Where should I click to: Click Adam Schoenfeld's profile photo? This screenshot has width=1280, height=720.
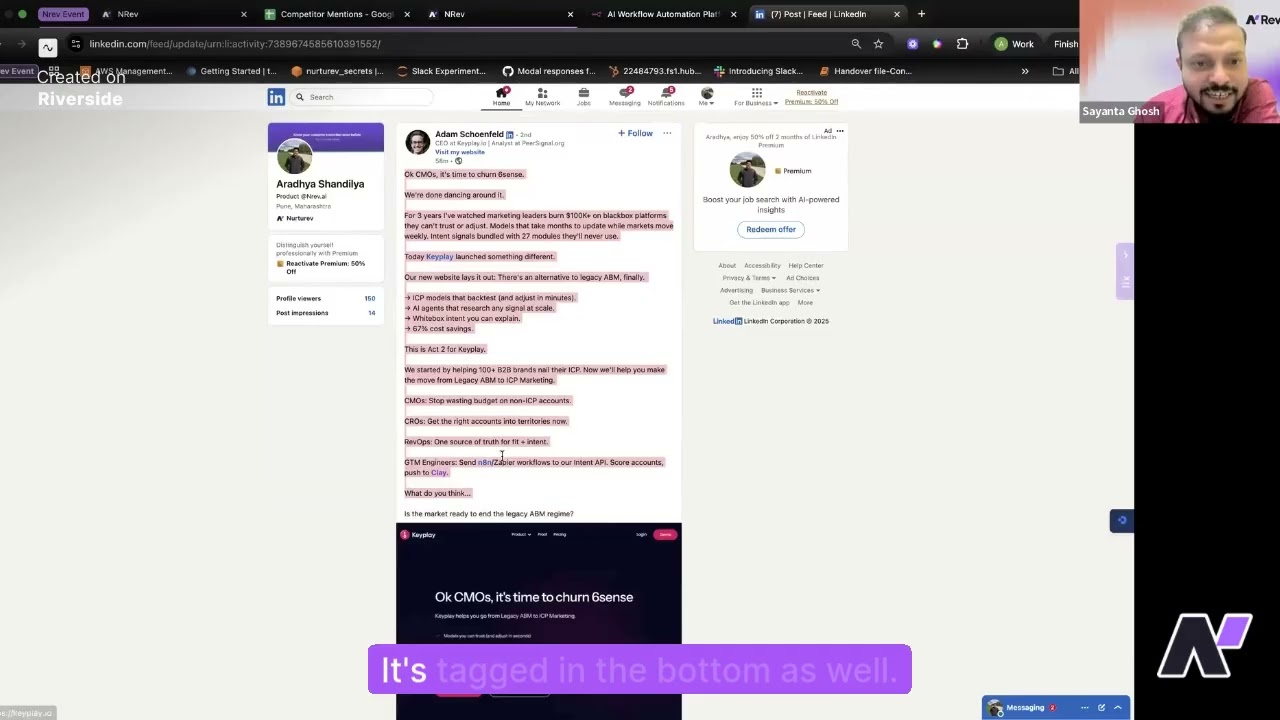click(417, 142)
